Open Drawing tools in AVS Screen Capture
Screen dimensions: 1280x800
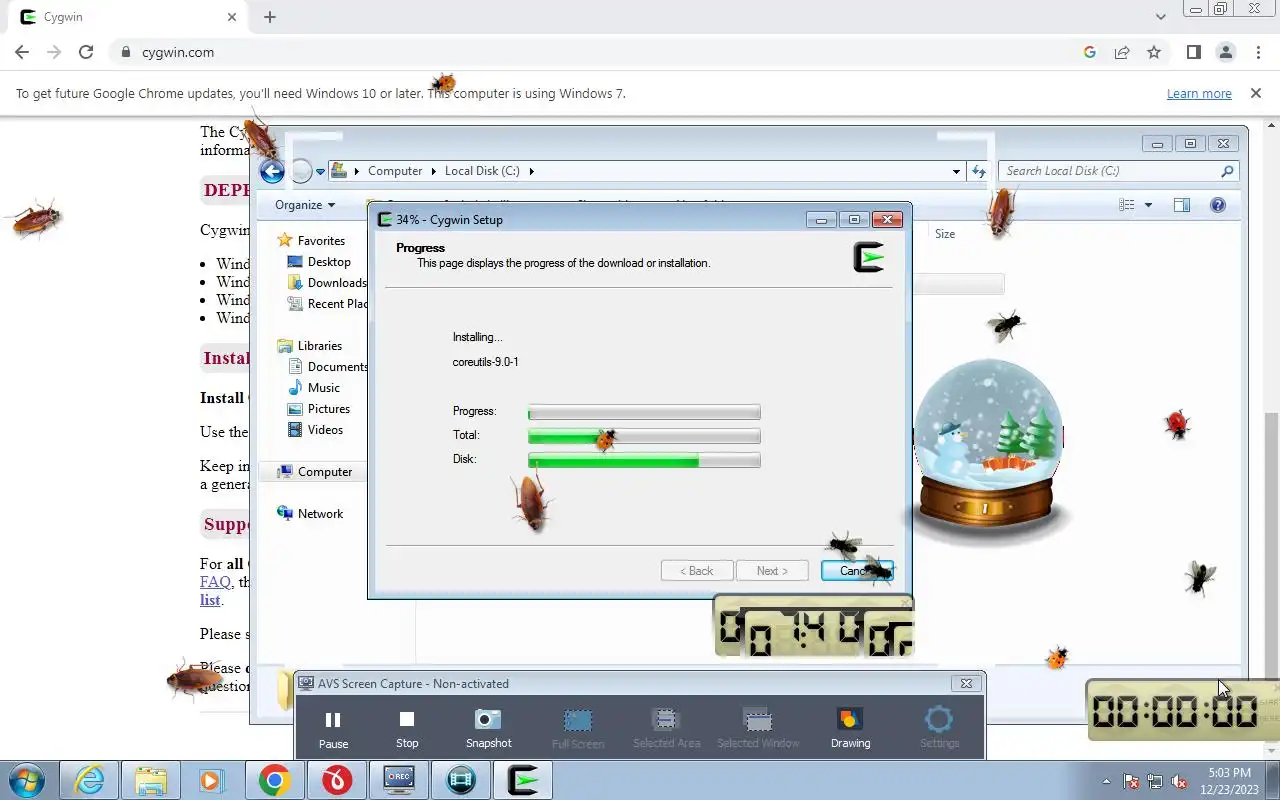850,729
